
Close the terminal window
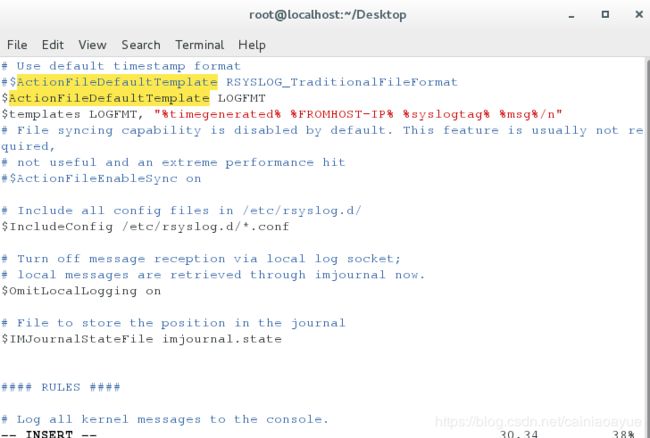coord(639,15)
